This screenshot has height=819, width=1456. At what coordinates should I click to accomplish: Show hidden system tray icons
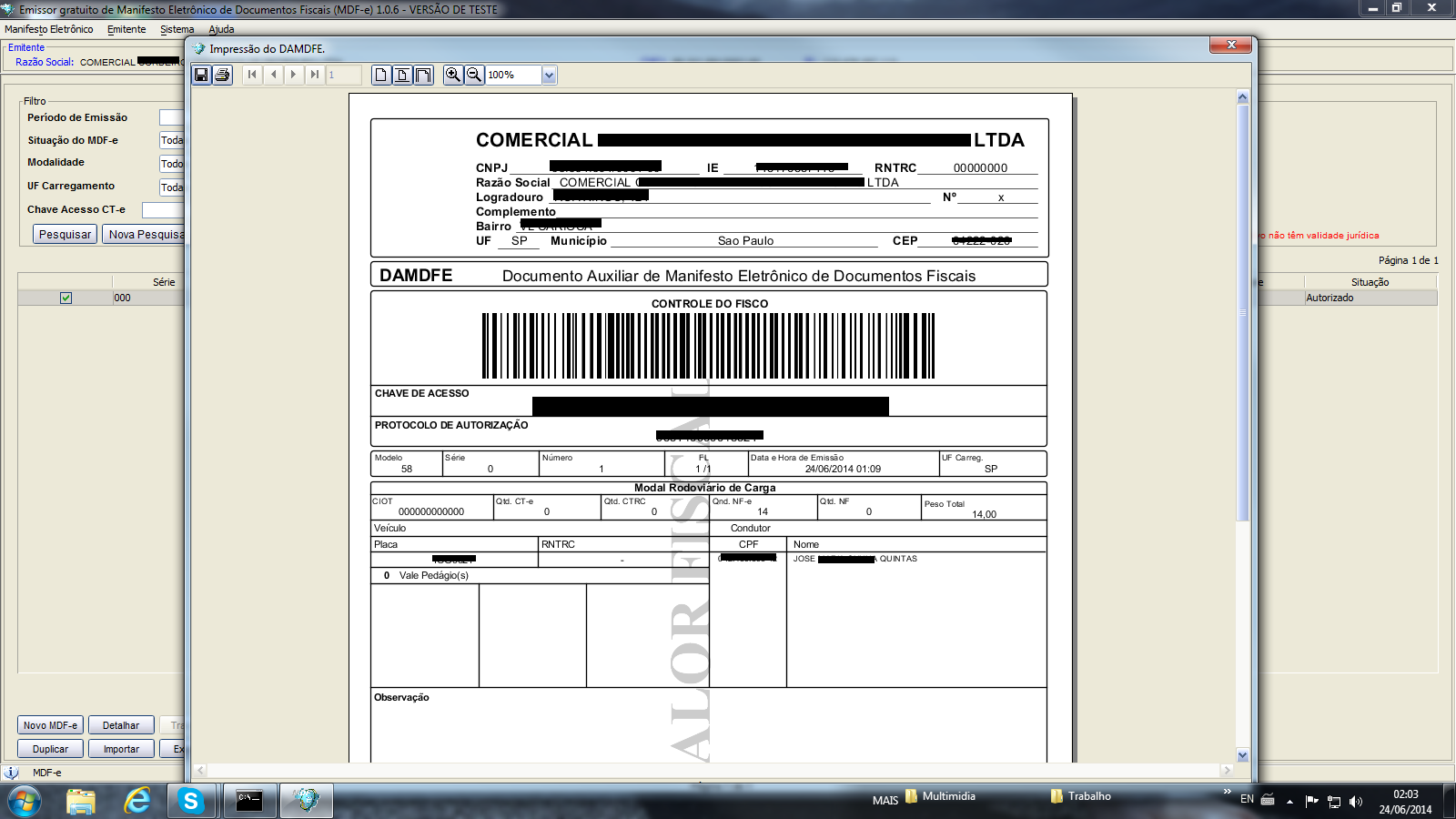(x=1289, y=801)
